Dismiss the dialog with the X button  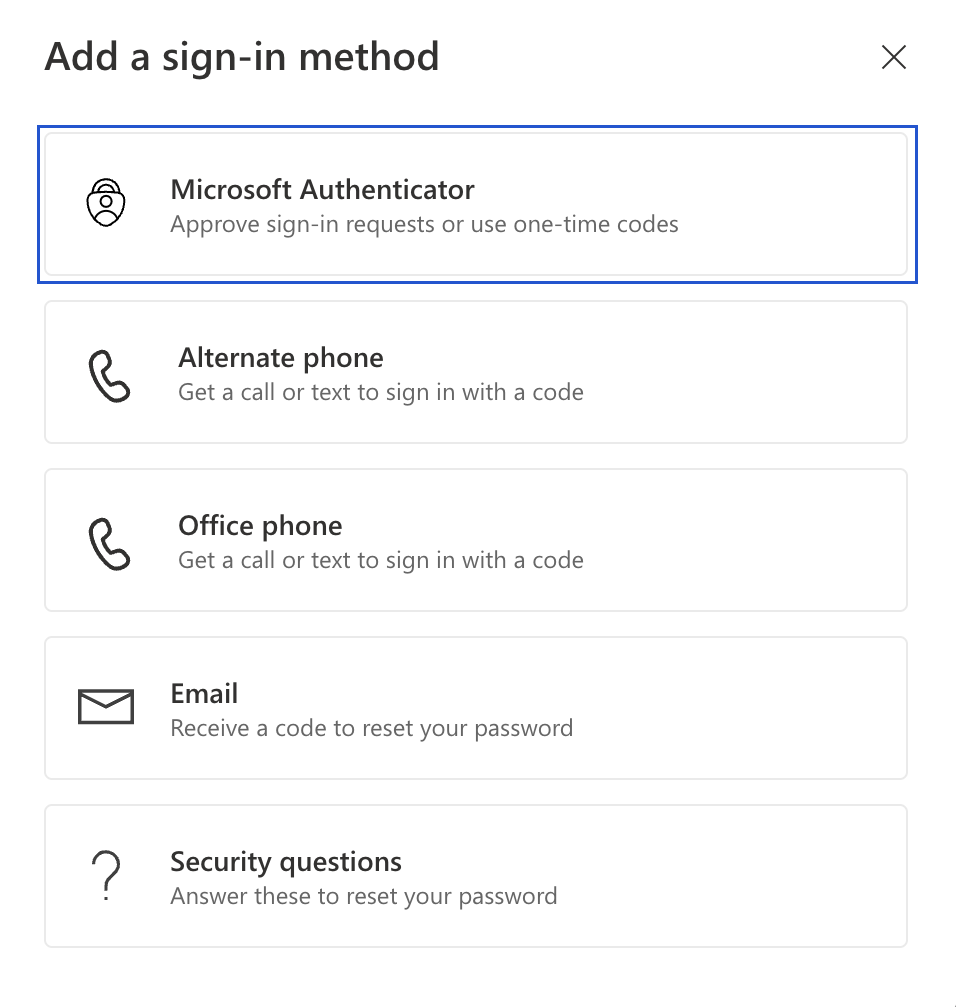coord(893,57)
